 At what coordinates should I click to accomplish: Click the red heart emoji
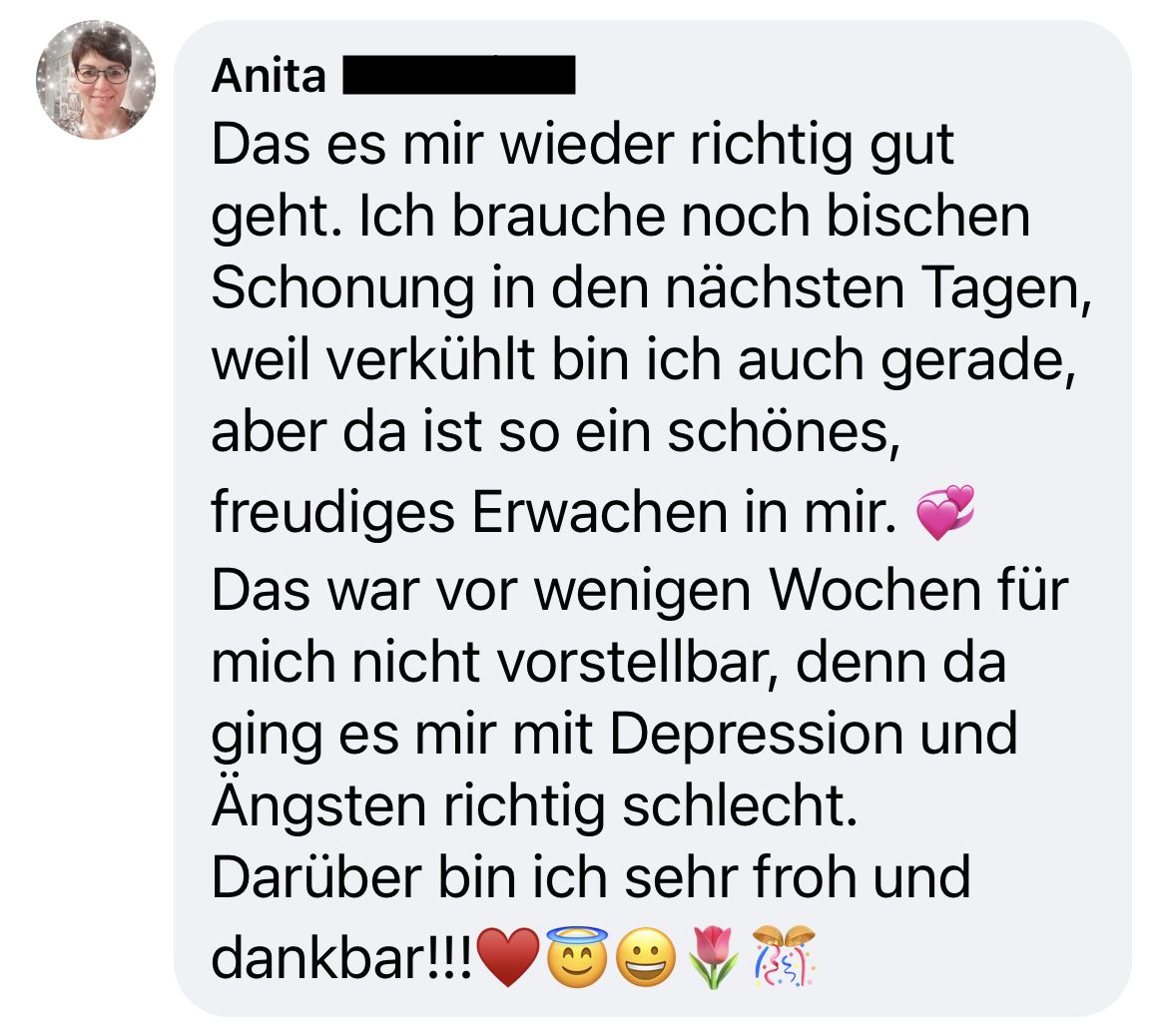pyautogui.click(x=507, y=957)
